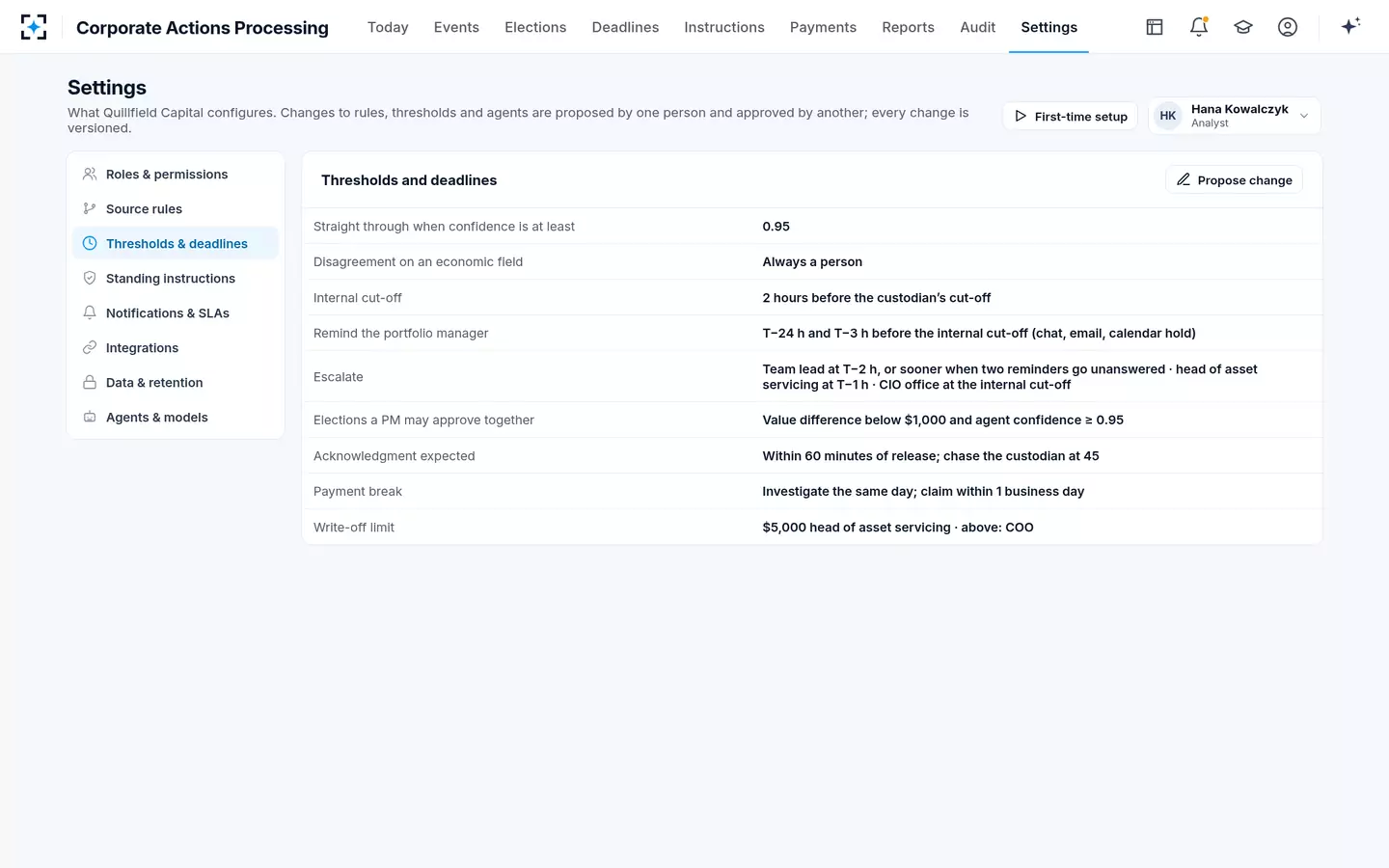
Task: Launch the AI sparkle assistant icon
Action: [x=1350, y=26]
